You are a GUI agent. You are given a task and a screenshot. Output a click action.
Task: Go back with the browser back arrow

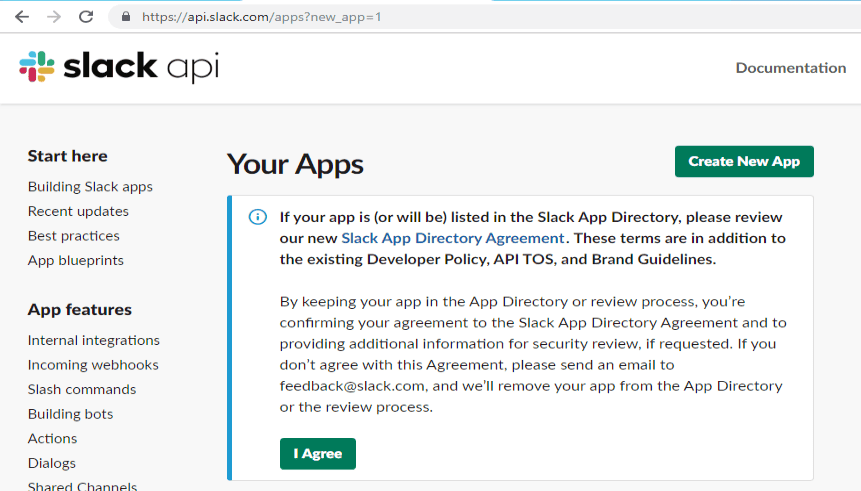click(22, 17)
